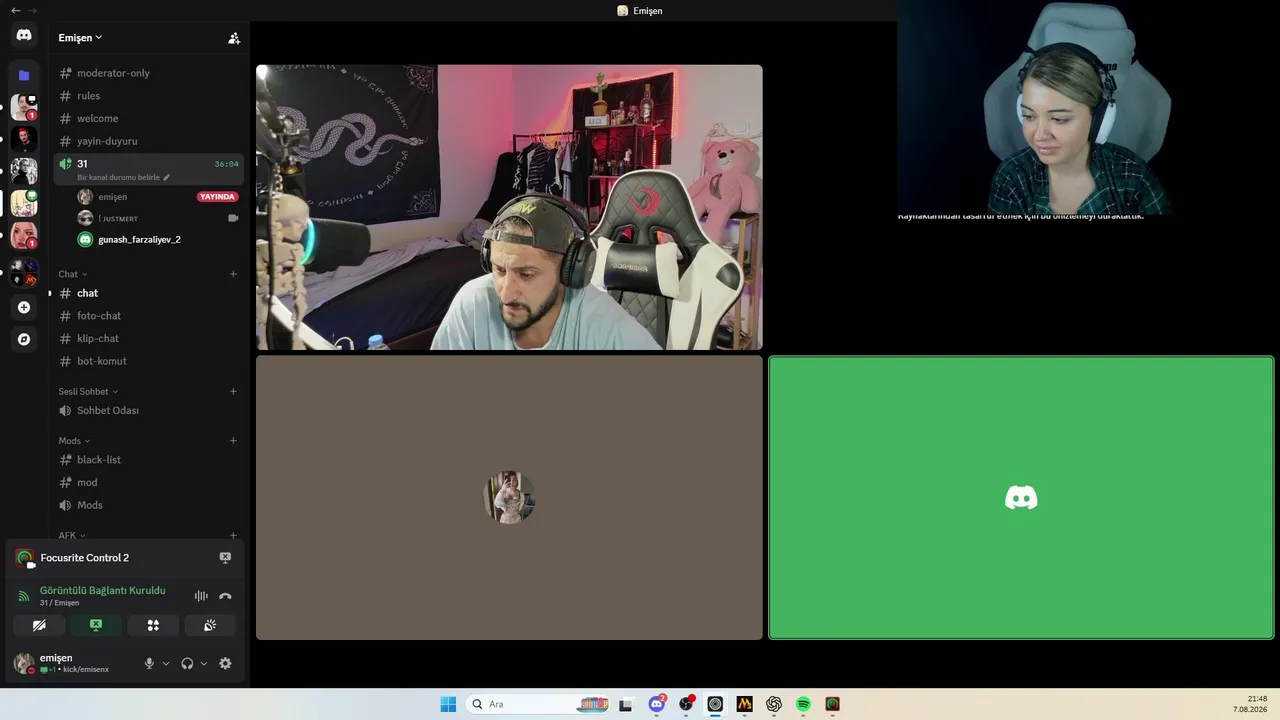Open the moderator-only channel
The width and height of the screenshot is (1280, 720).
pyautogui.click(x=148, y=73)
